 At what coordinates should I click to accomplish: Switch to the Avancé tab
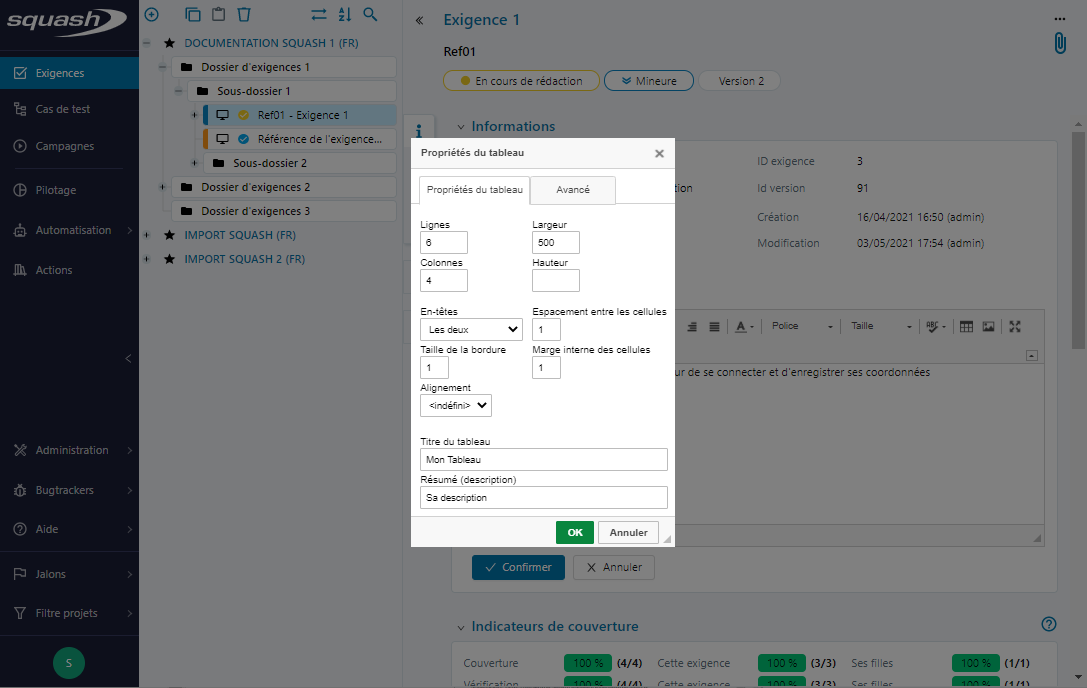click(x=572, y=190)
